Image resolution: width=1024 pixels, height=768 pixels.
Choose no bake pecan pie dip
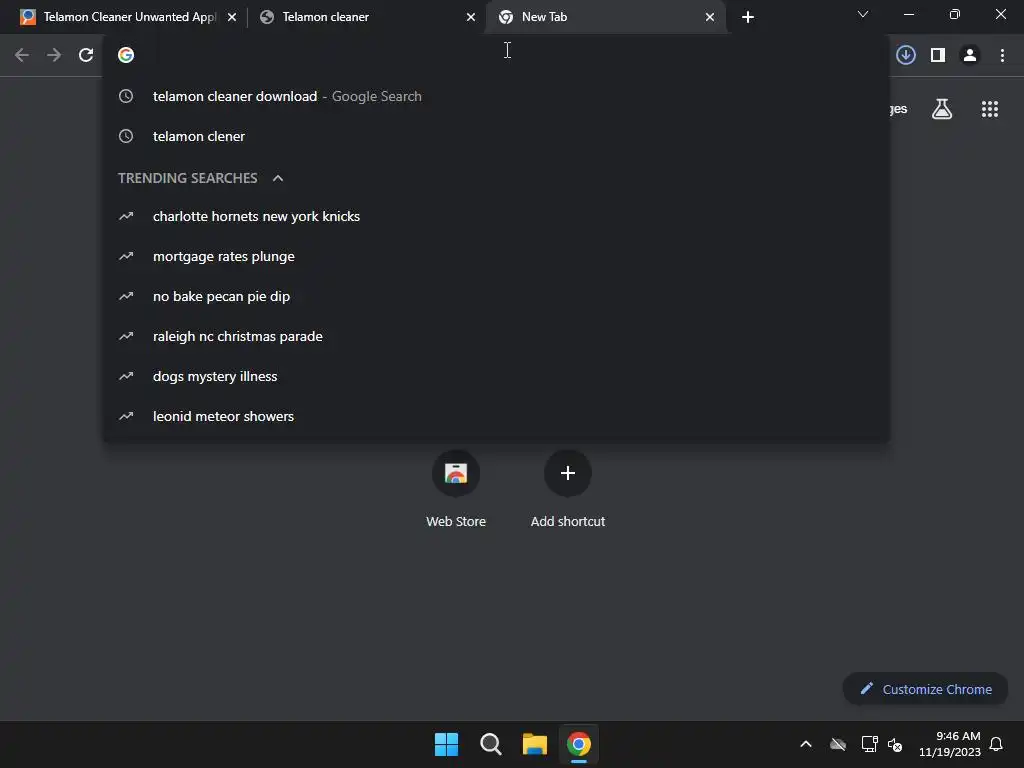(496, 296)
